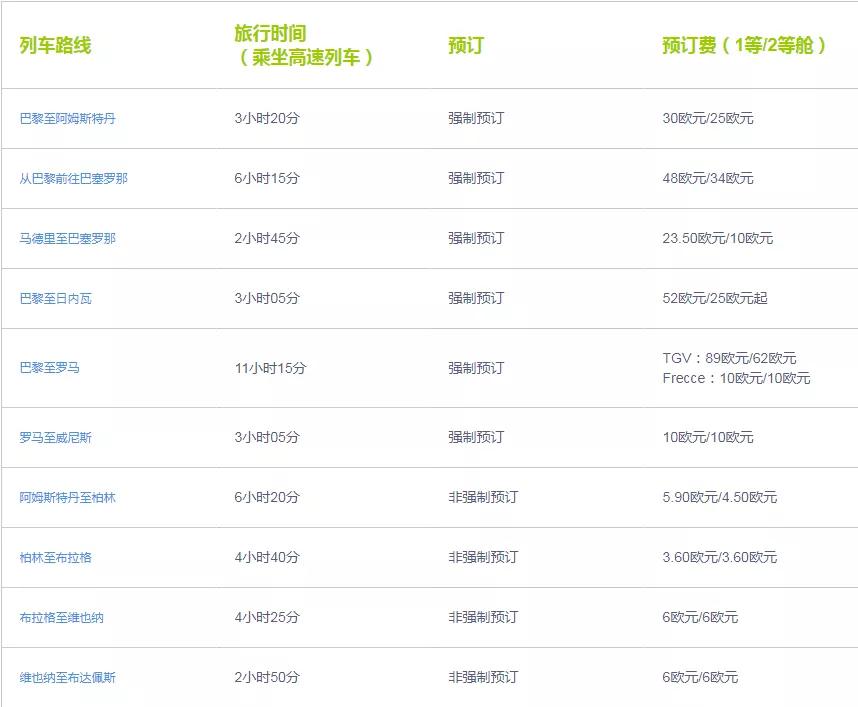Open the 布拉格至维也纳 route link

62,616
